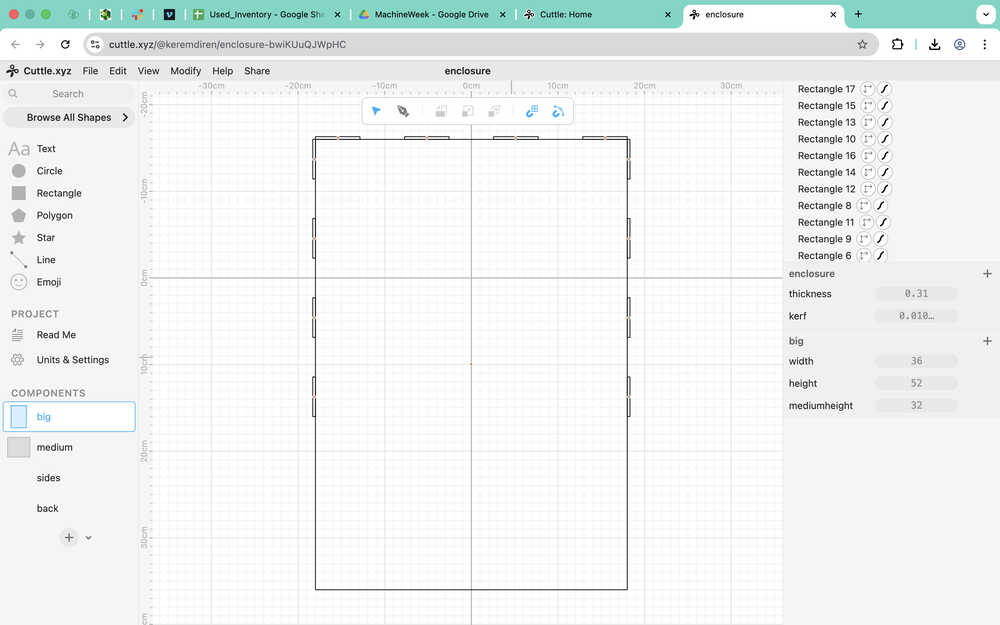Image resolution: width=1000 pixels, height=625 pixels.
Task: Click stroke style icon next to Rectangle 12
Action: point(885,189)
